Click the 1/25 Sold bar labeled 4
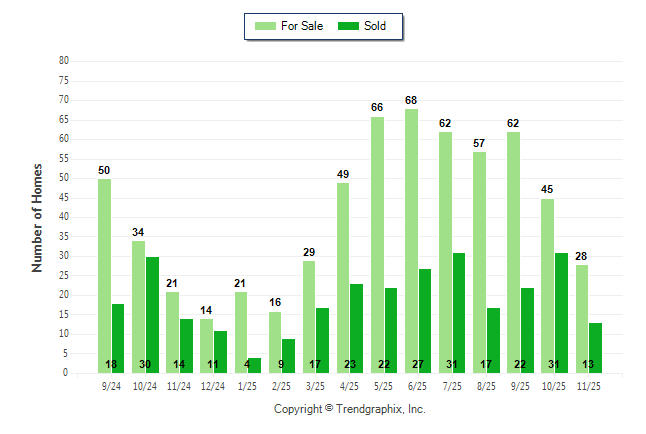Screen dimensions: 646x434 point(255,365)
